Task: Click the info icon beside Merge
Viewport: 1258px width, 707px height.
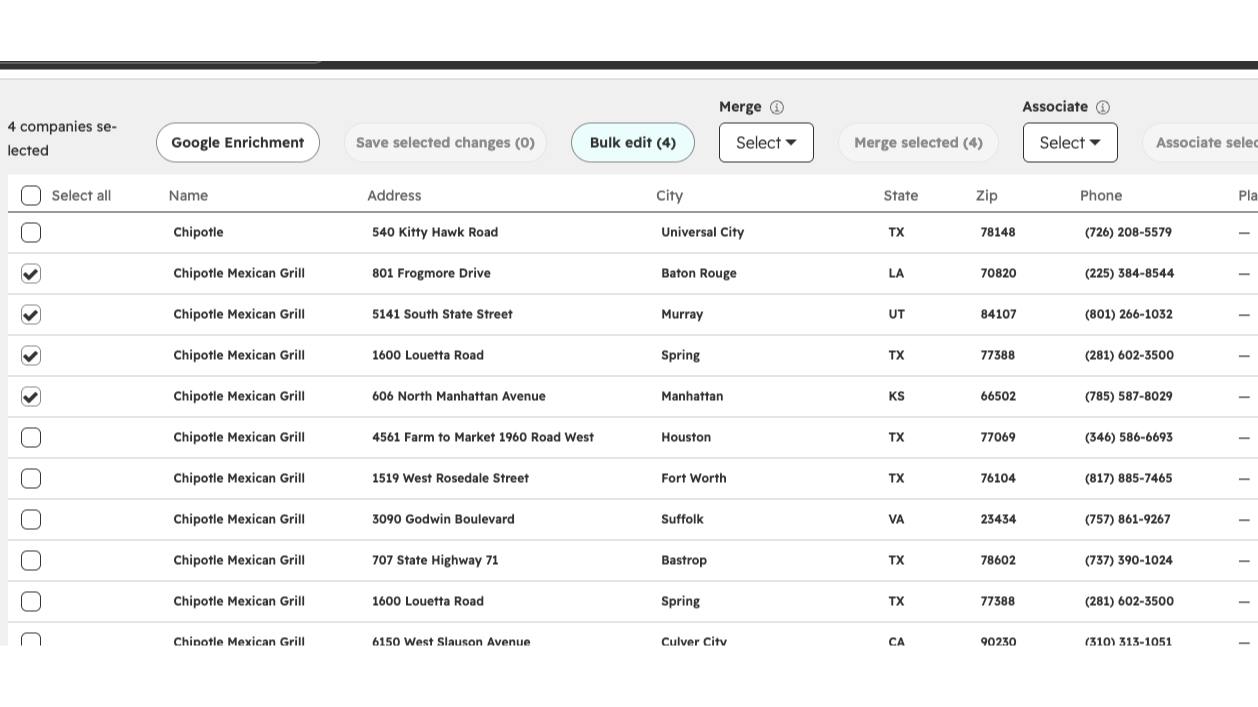Action: (x=777, y=107)
